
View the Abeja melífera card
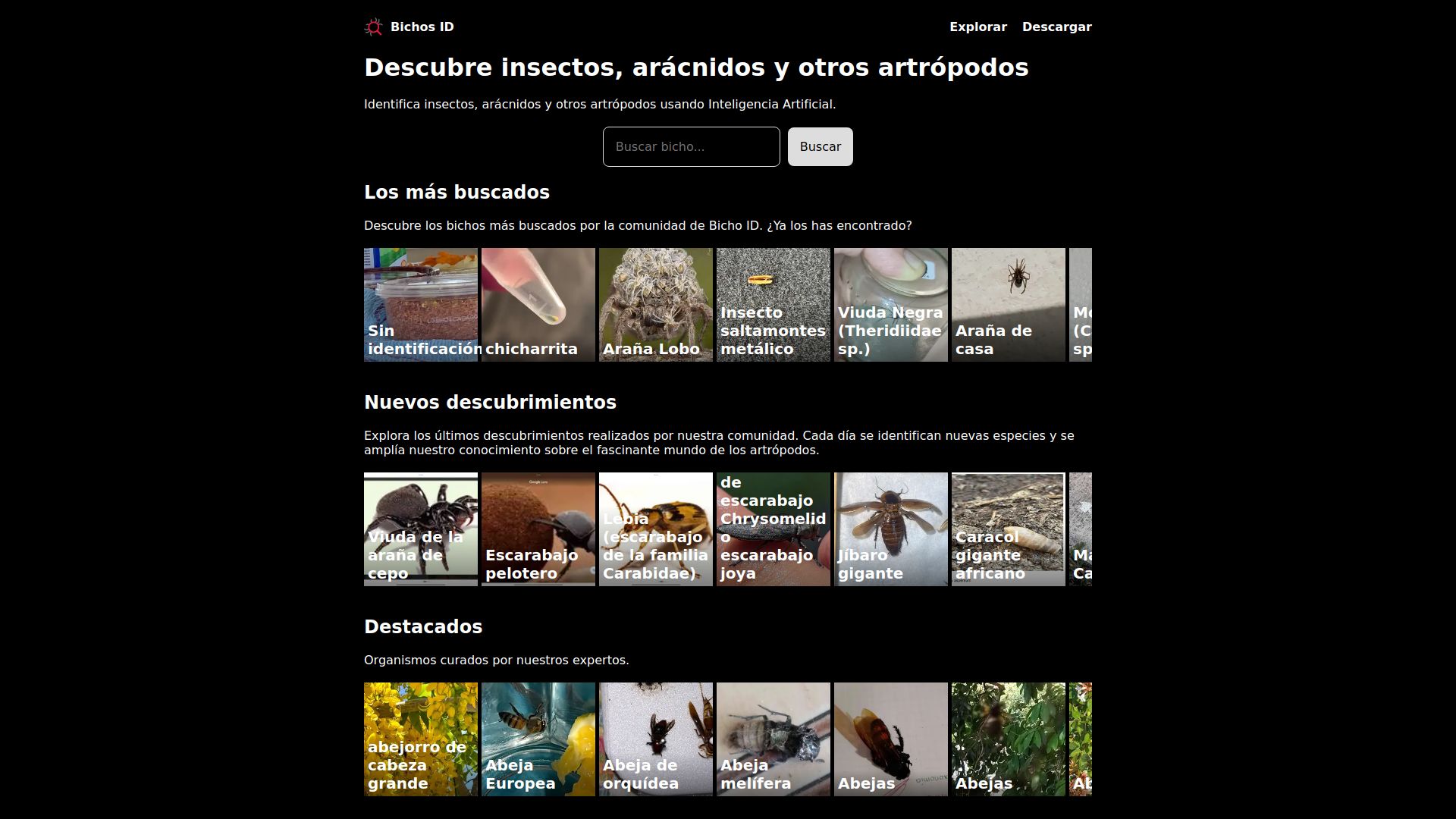click(773, 739)
